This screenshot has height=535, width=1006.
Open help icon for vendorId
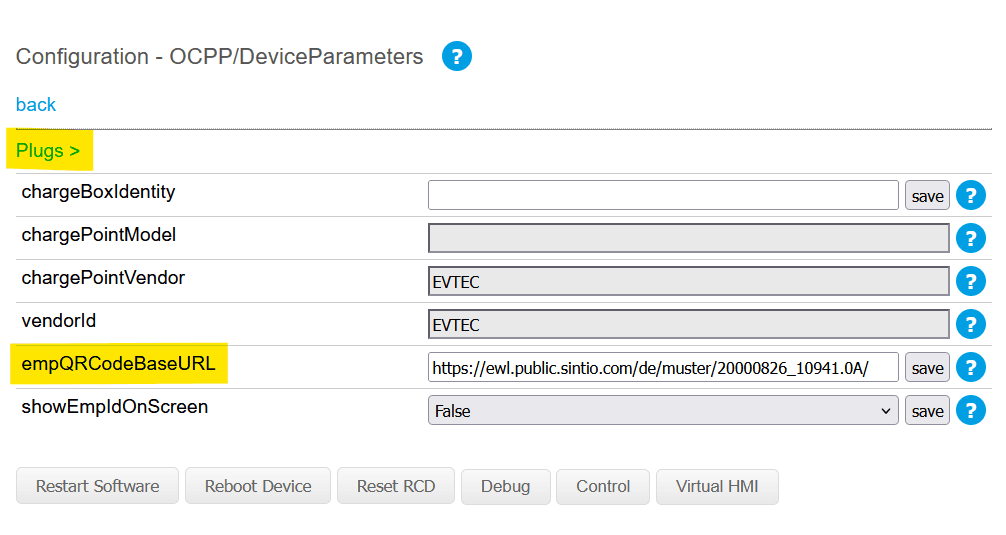point(971,324)
